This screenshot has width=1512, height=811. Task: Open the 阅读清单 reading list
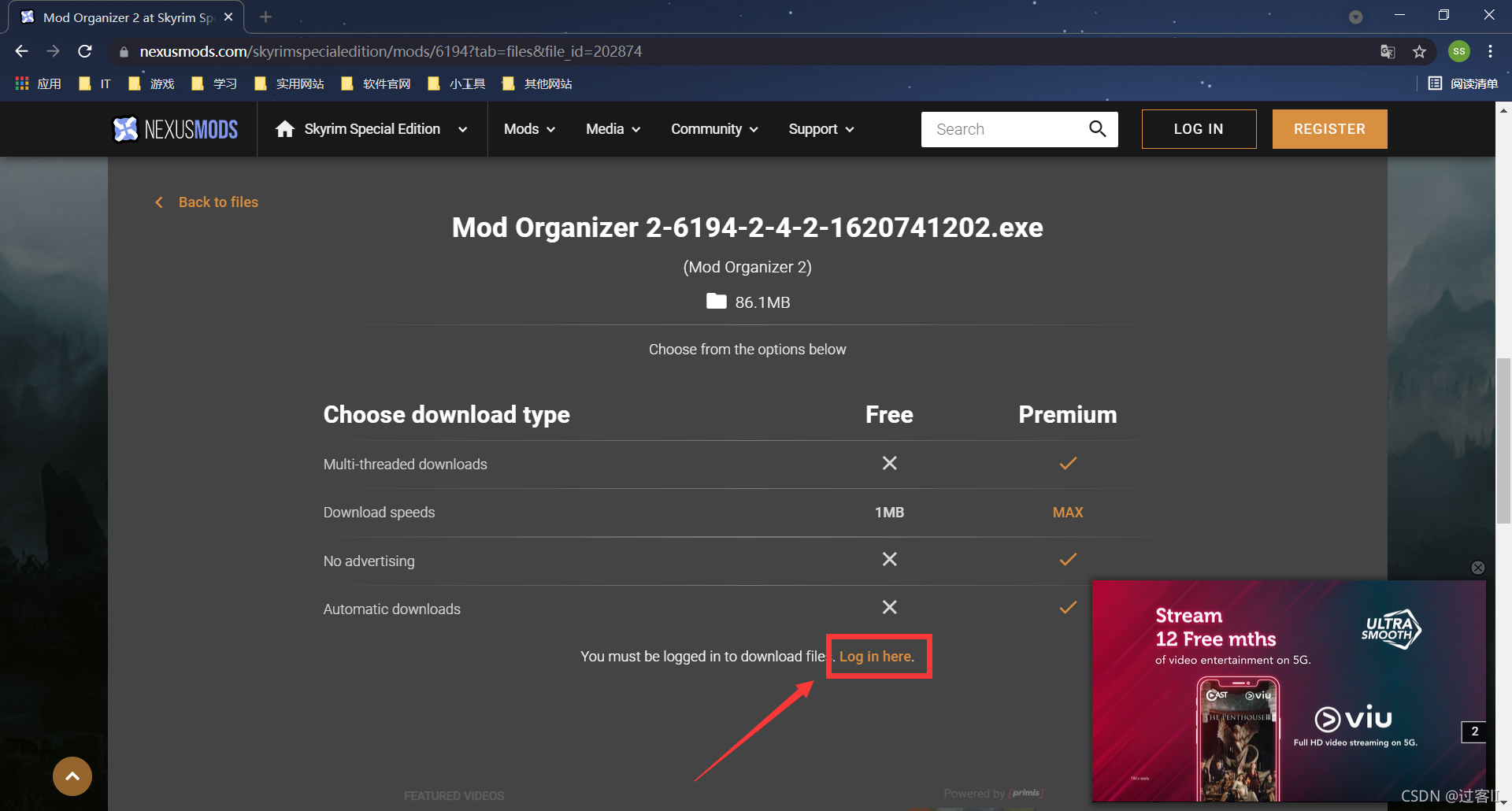point(1463,83)
